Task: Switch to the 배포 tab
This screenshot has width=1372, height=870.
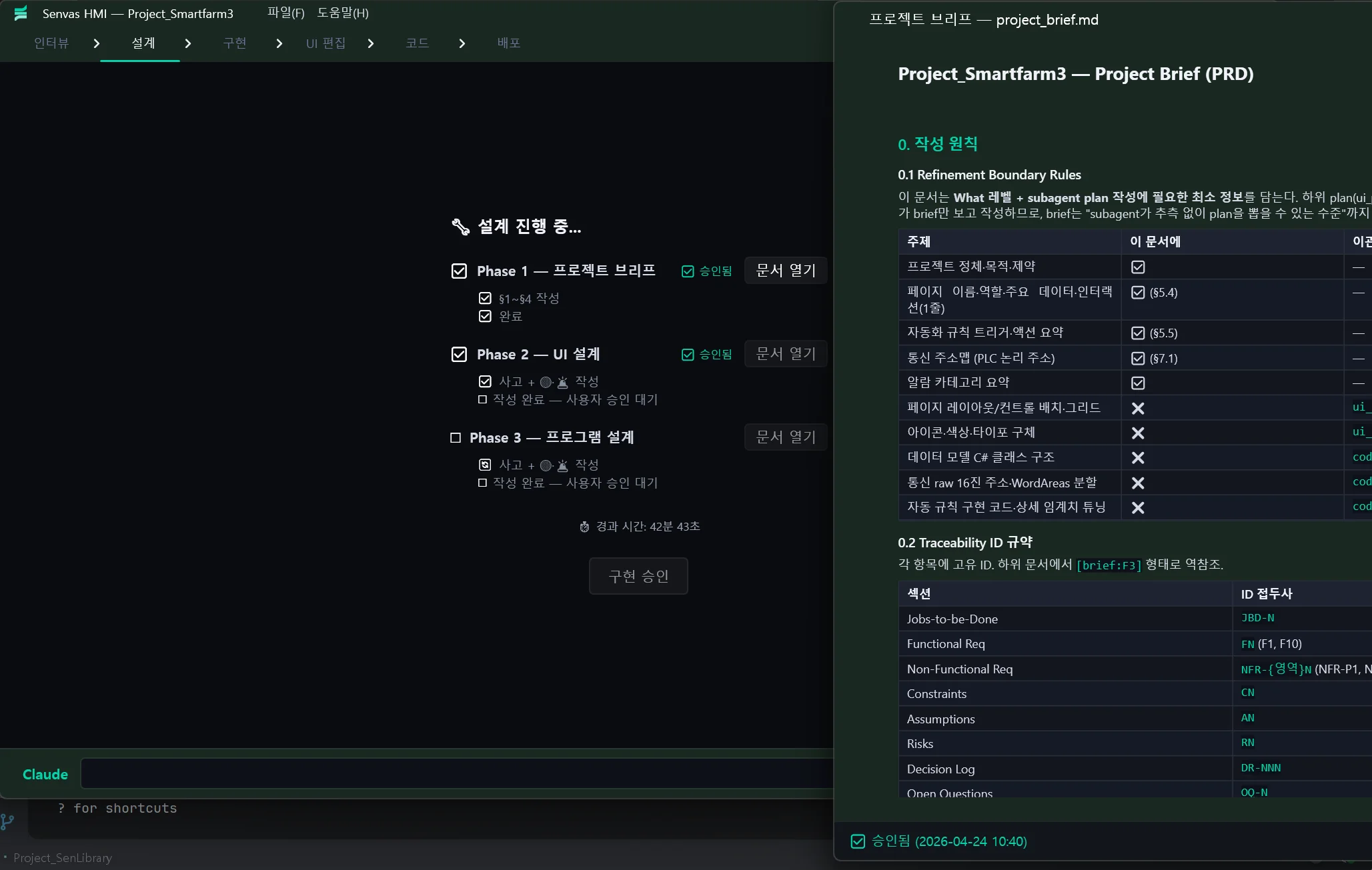Action: [508, 43]
